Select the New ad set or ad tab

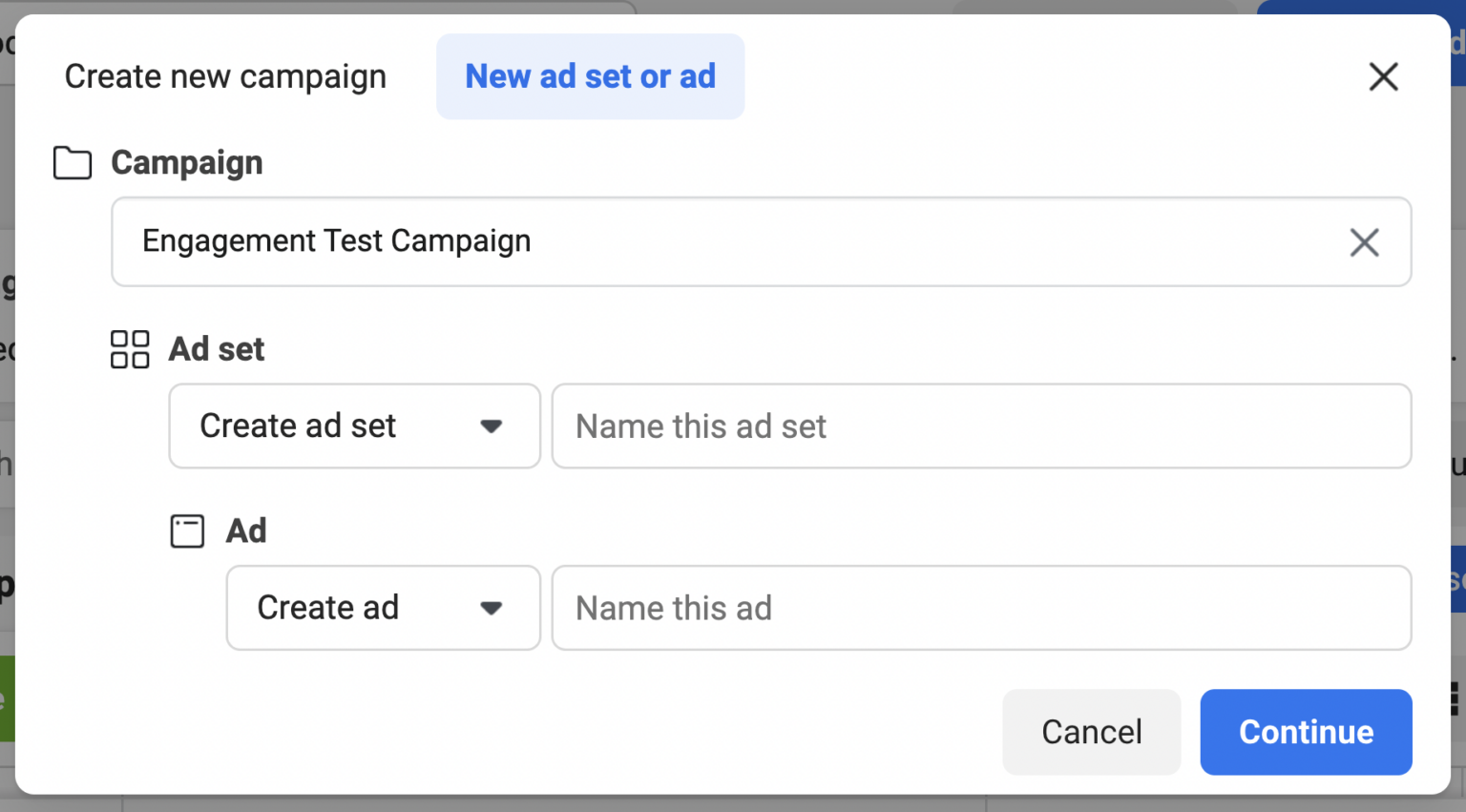[590, 76]
